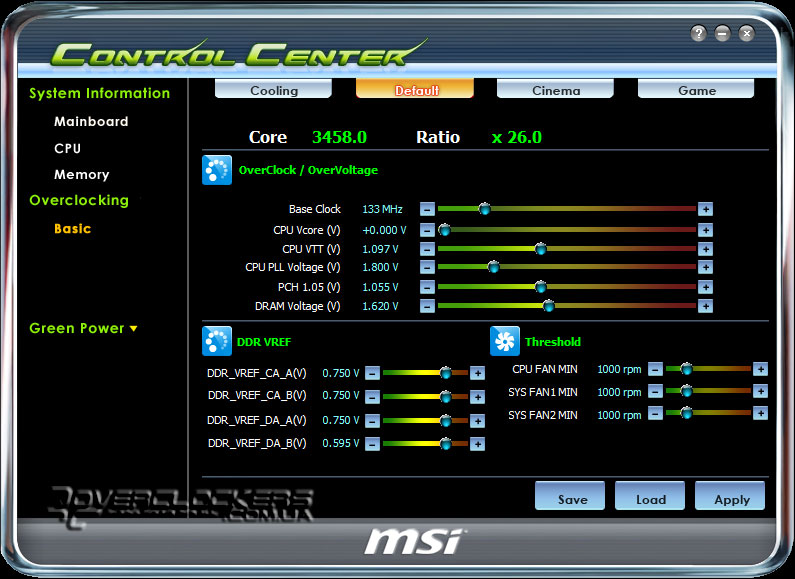Click the Apply button

pyautogui.click(x=730, y=496)
